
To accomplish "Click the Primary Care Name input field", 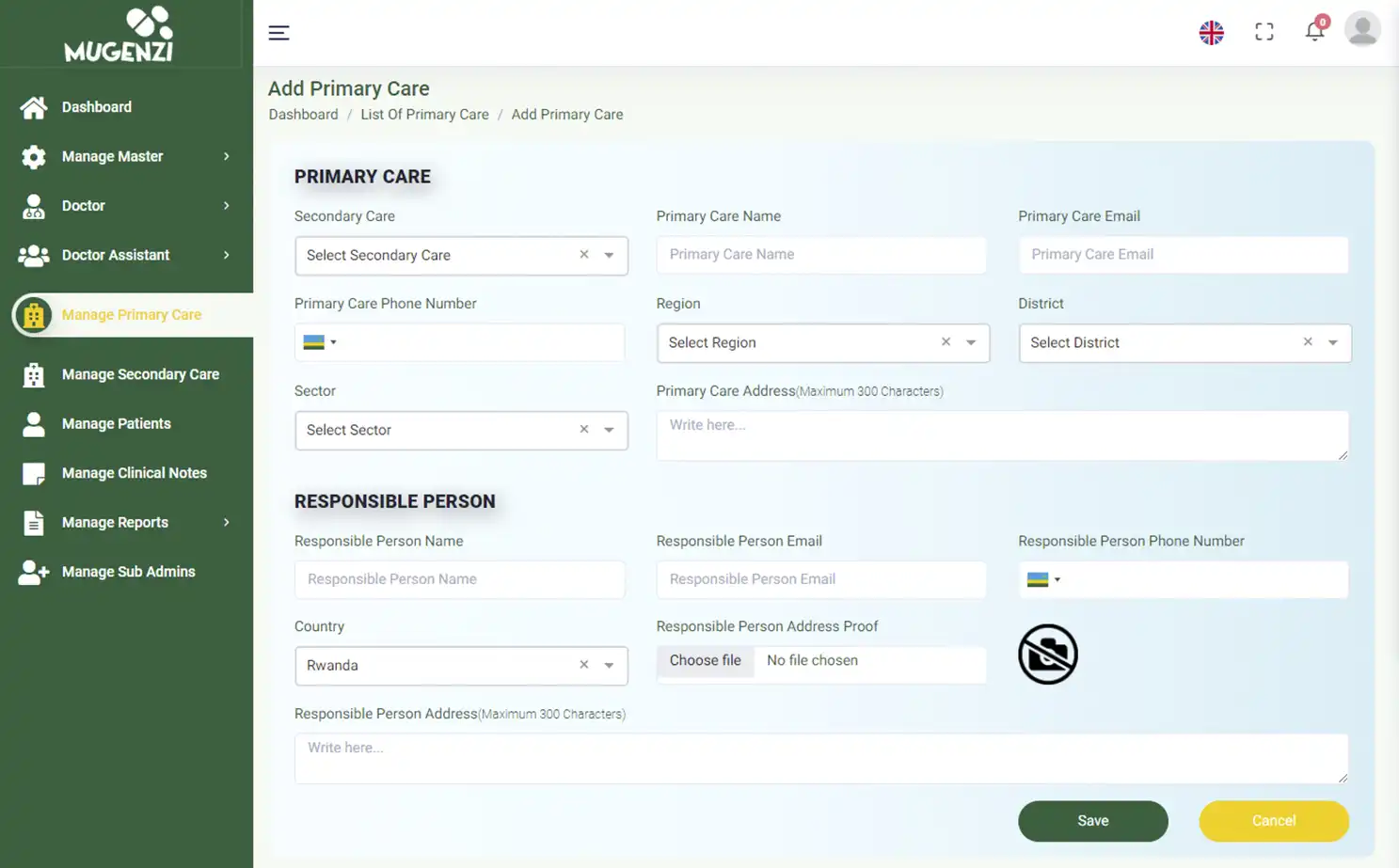I will 820,255.
